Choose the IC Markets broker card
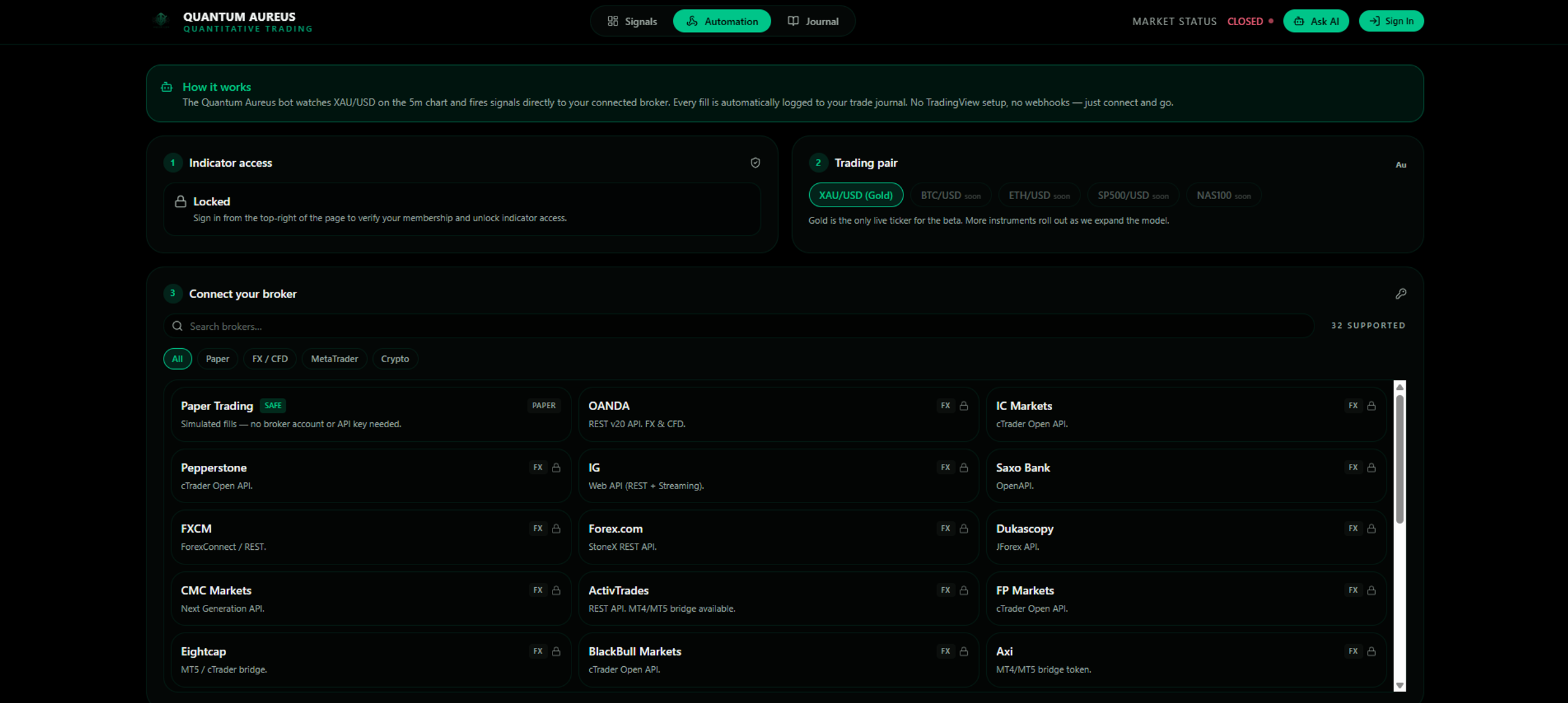The height and width of the screenshot is (703, 1568). (x=1186, y=414)
